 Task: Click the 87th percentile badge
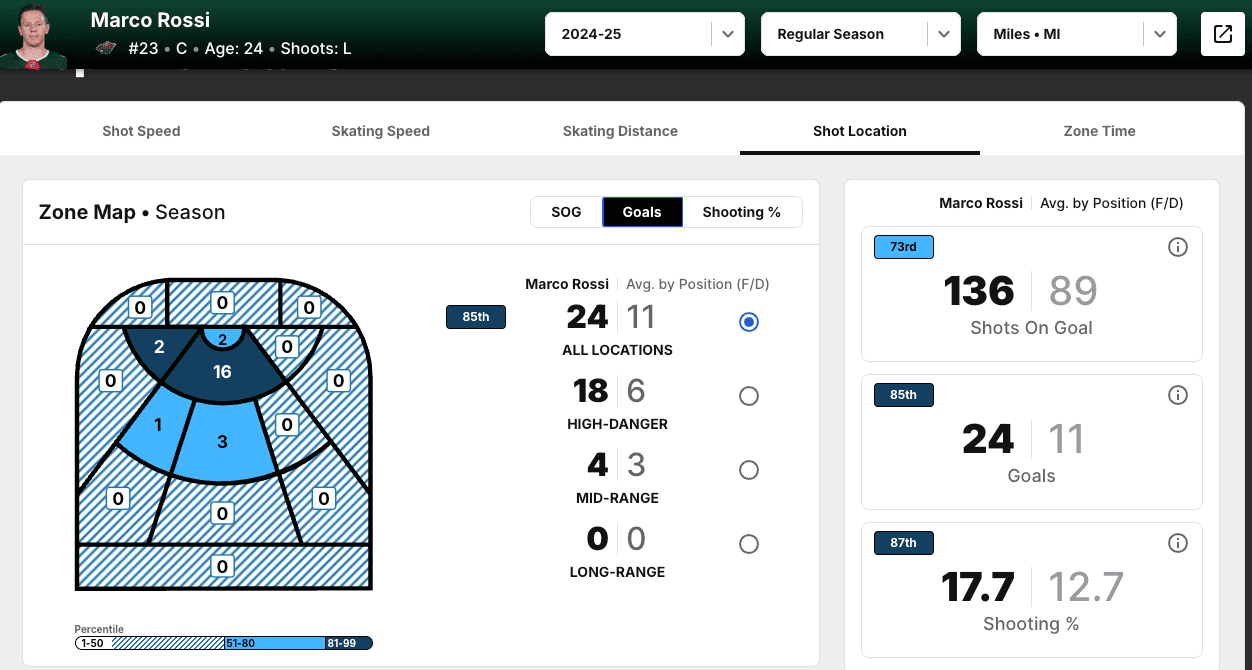[903, 543]
